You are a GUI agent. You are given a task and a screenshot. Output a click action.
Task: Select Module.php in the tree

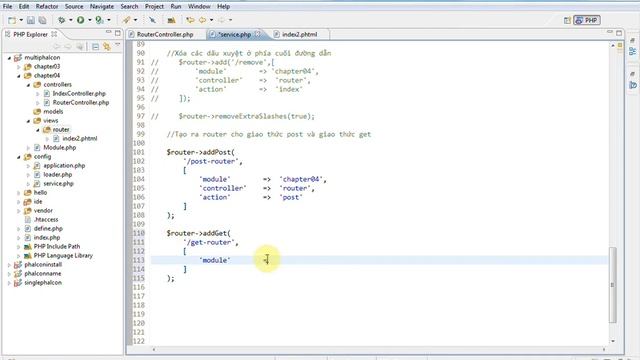pos(60,147)
